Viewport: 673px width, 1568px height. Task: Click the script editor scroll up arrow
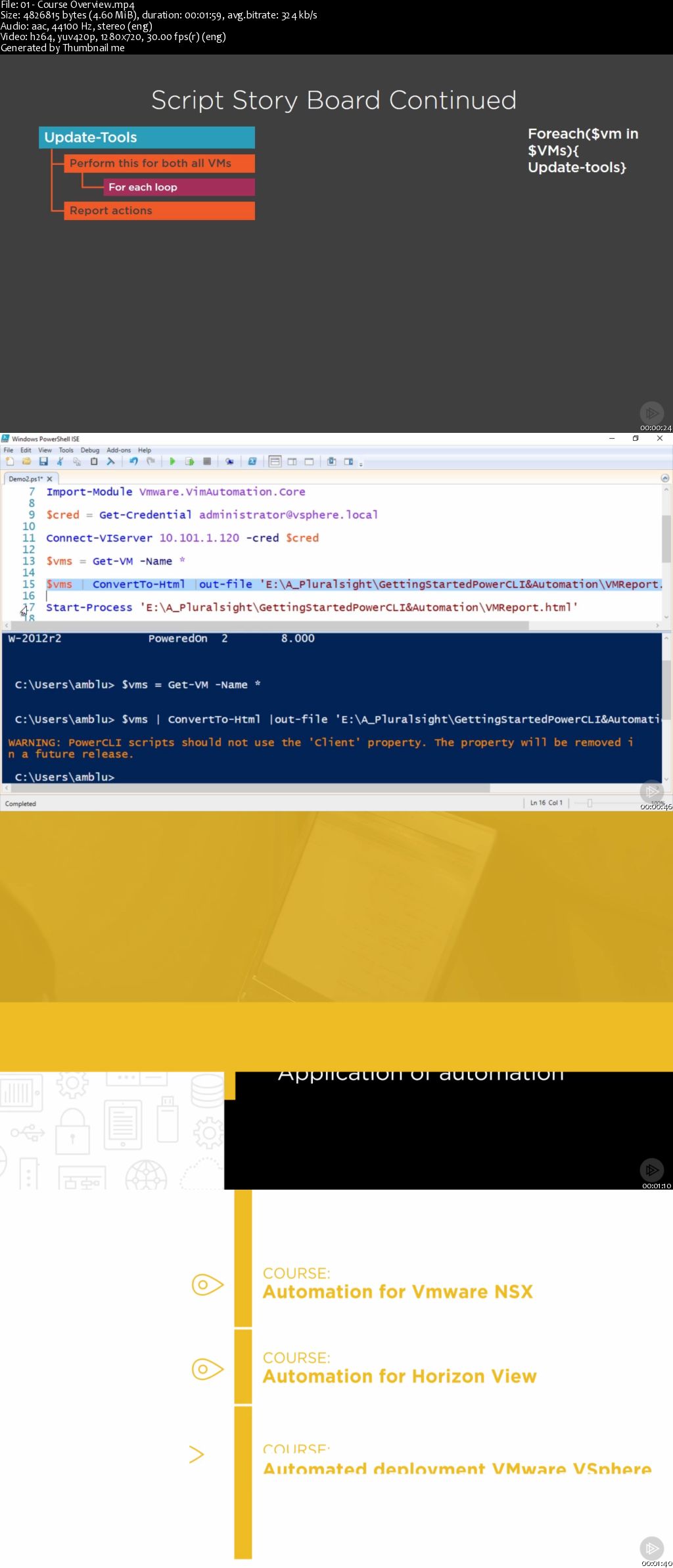point(666,490)
